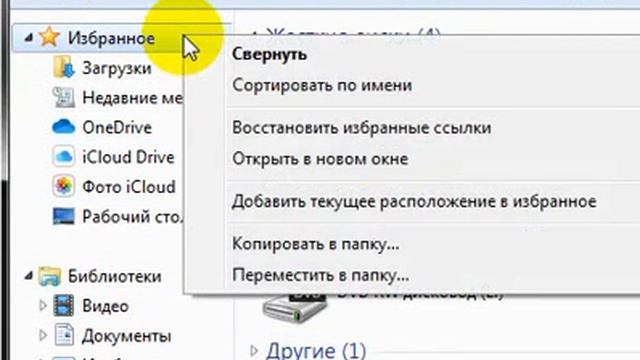
Task: Click the Рабочий стол monitor icon
Action: pos(64,216)
